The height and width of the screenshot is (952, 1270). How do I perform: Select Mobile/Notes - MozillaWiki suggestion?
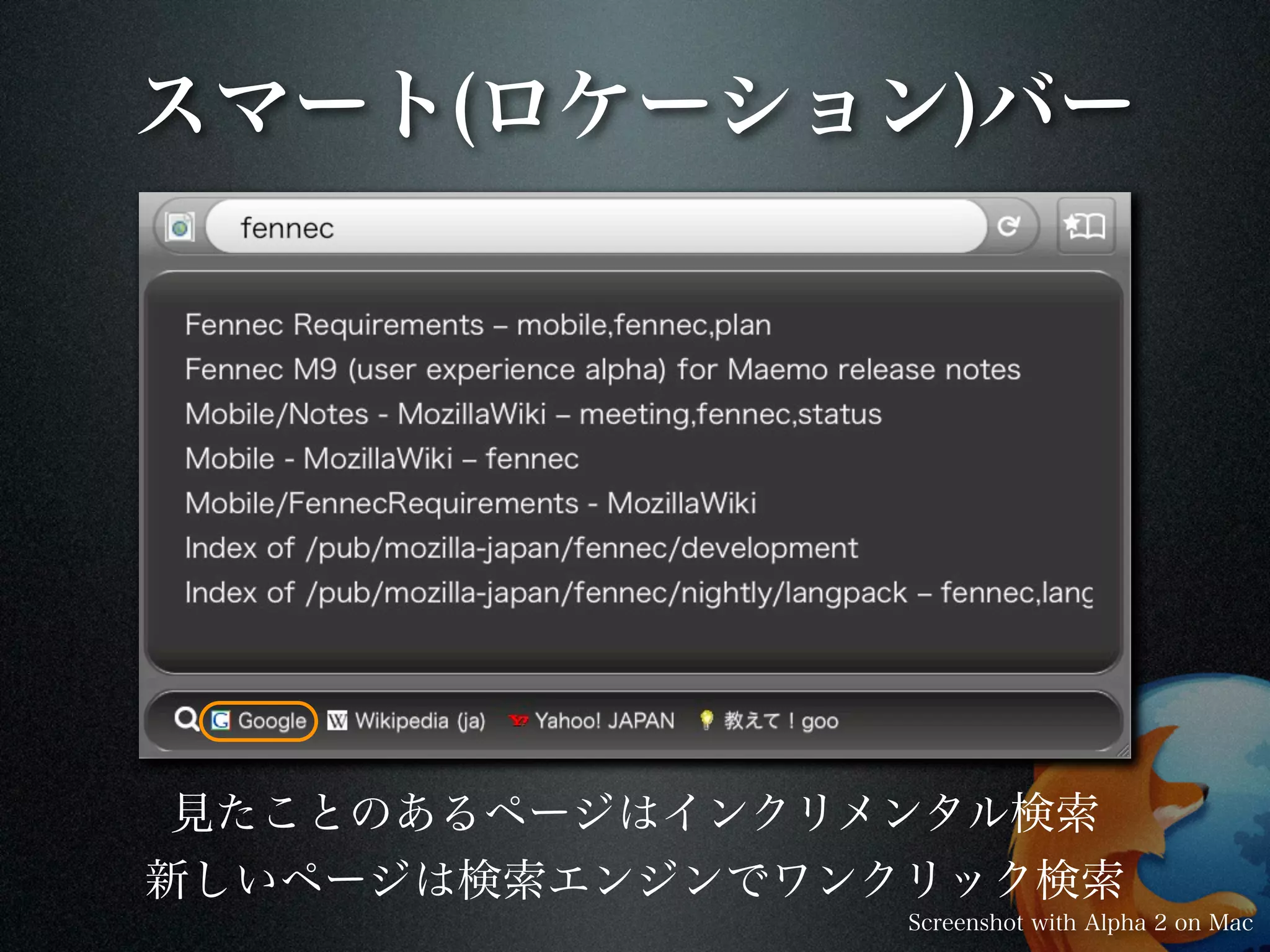point(533,414)
